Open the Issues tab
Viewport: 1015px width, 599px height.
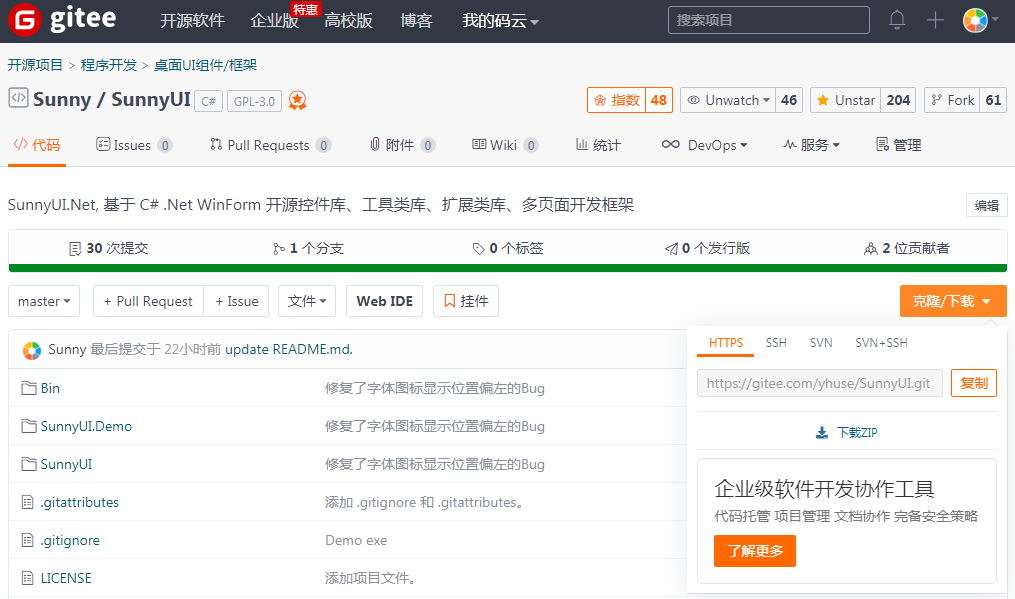(134, 145)
